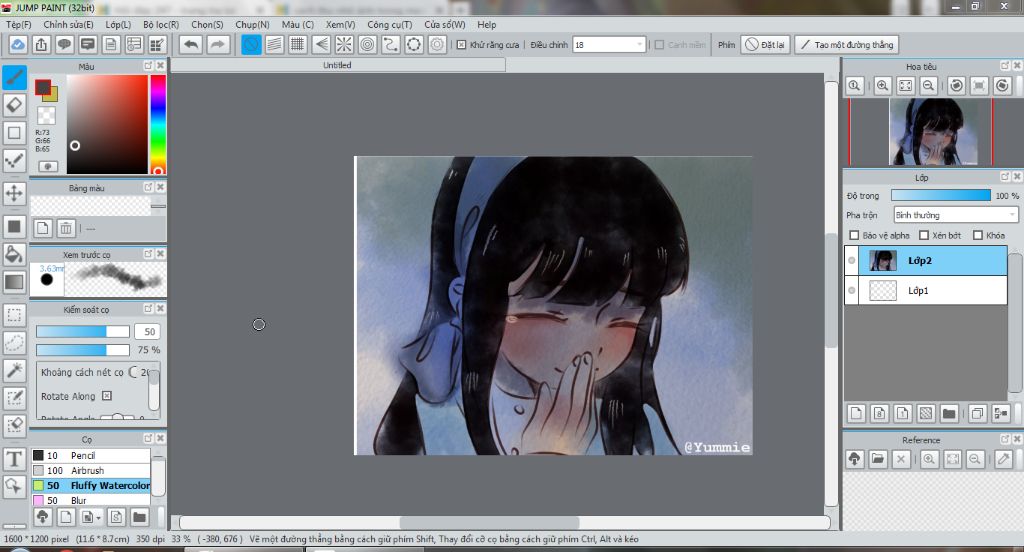Zoom out on the navigator panel
The height and width of the screenshot is (552, 1024).
[928, 86]
